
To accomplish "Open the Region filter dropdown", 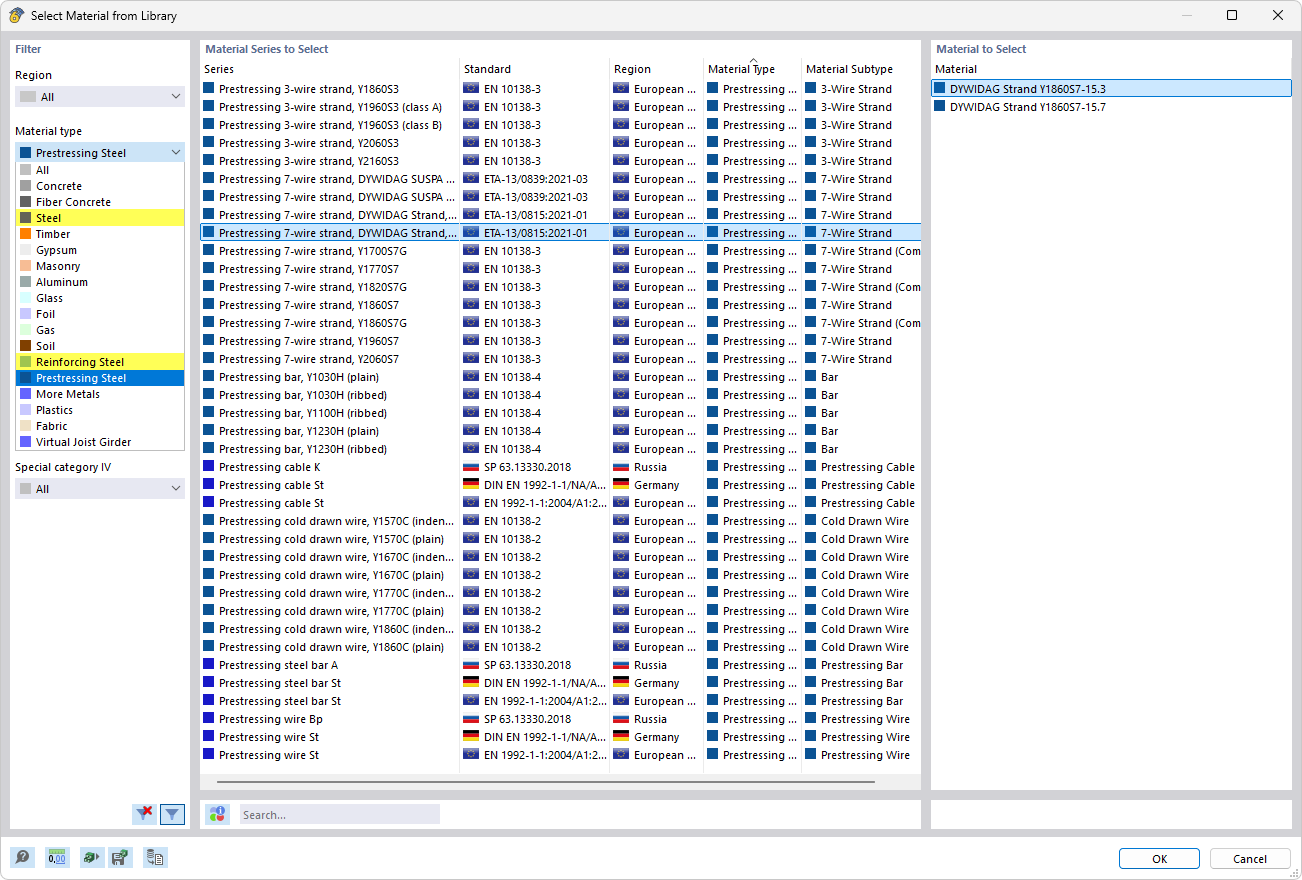I will (99, 96).
